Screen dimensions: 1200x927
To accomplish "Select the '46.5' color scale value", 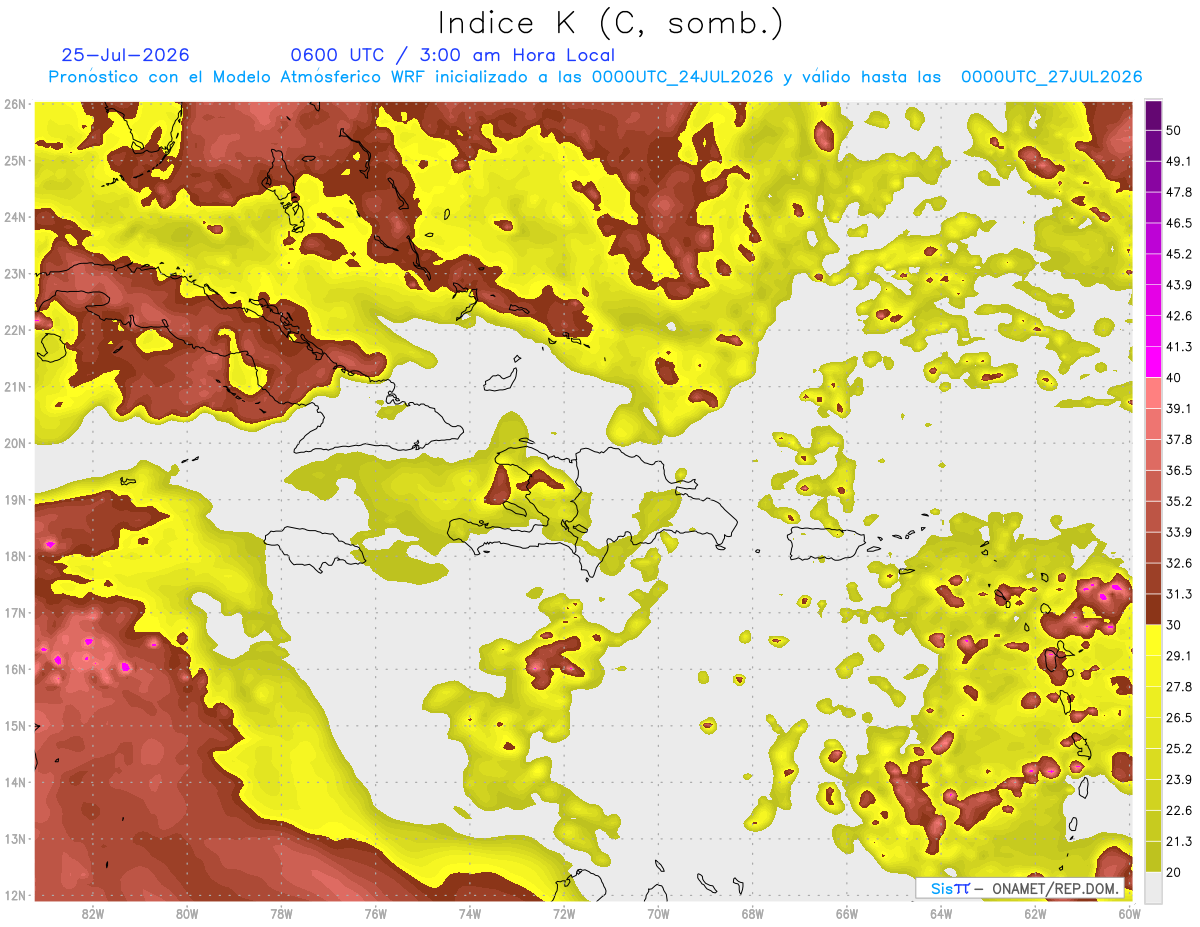I will (x=1179, y=223).
